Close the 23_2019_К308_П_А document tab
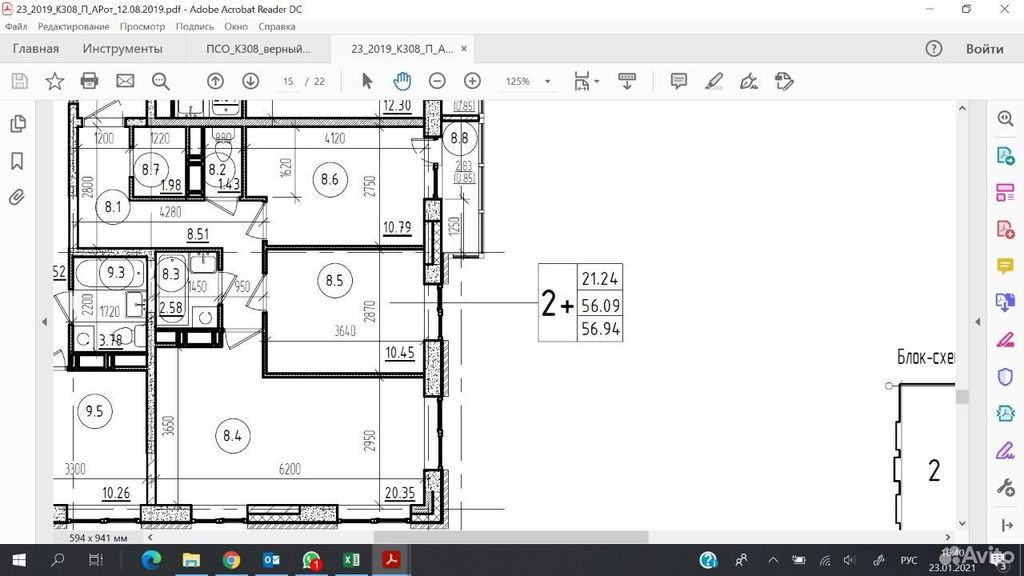 point(464,48)
